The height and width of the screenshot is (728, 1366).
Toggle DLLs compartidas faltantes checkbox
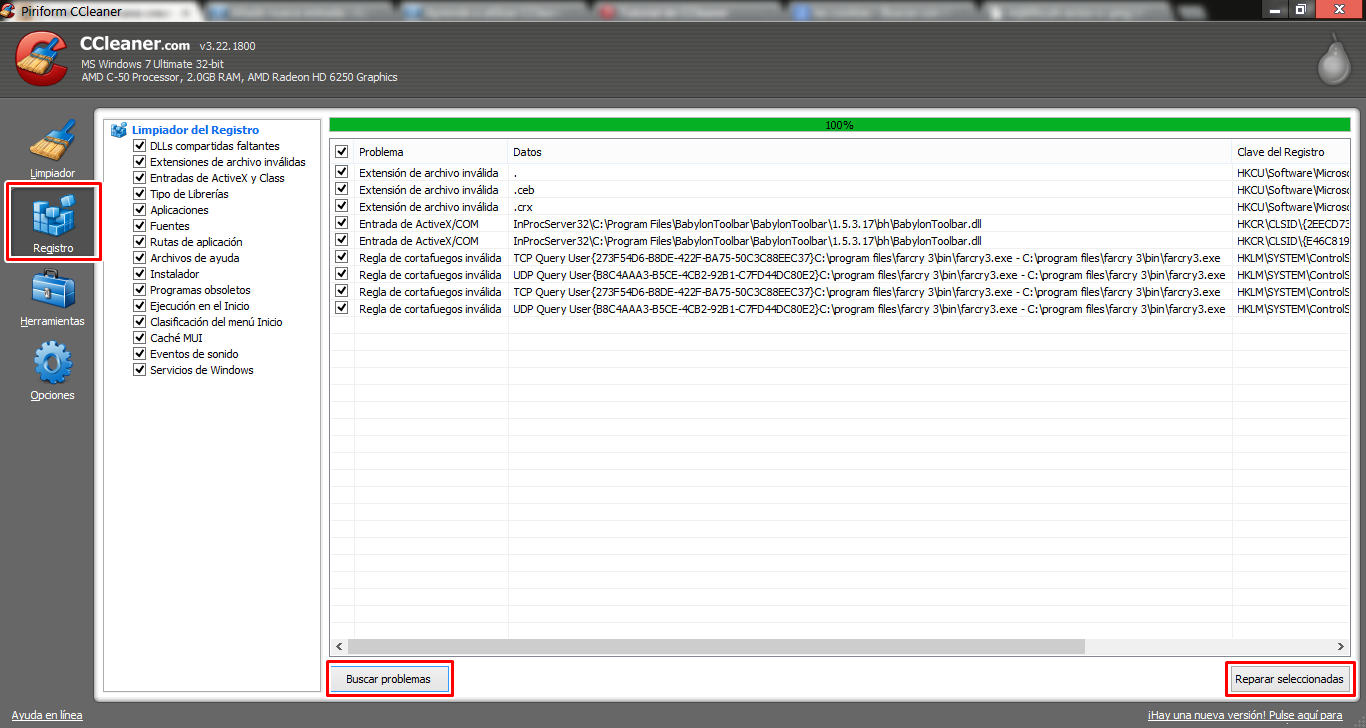[140, 146]
